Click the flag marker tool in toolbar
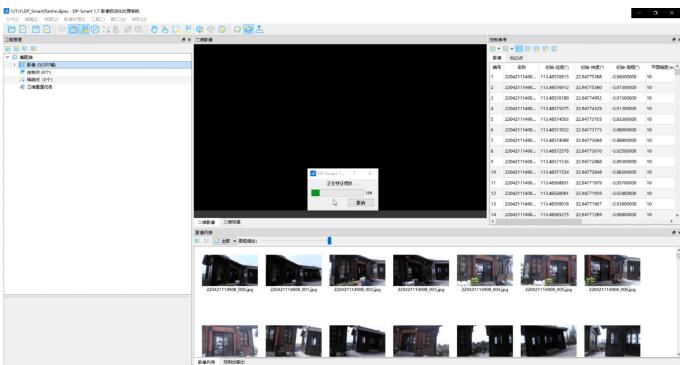 point(188,29)
